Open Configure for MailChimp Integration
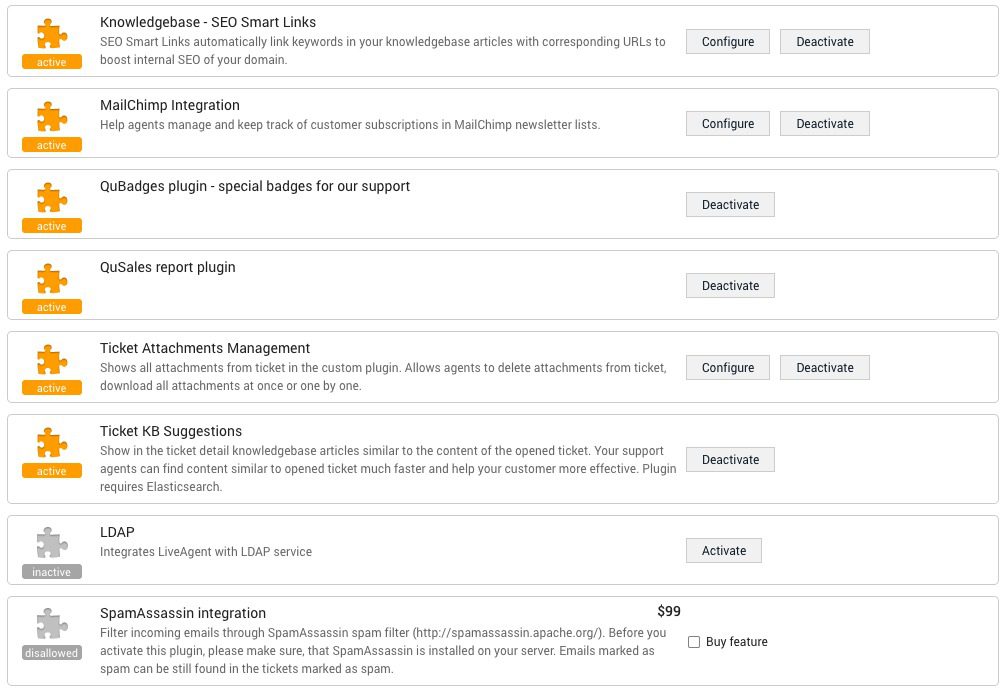Screen dimensions: 1005x692 [x=727, y=124]
